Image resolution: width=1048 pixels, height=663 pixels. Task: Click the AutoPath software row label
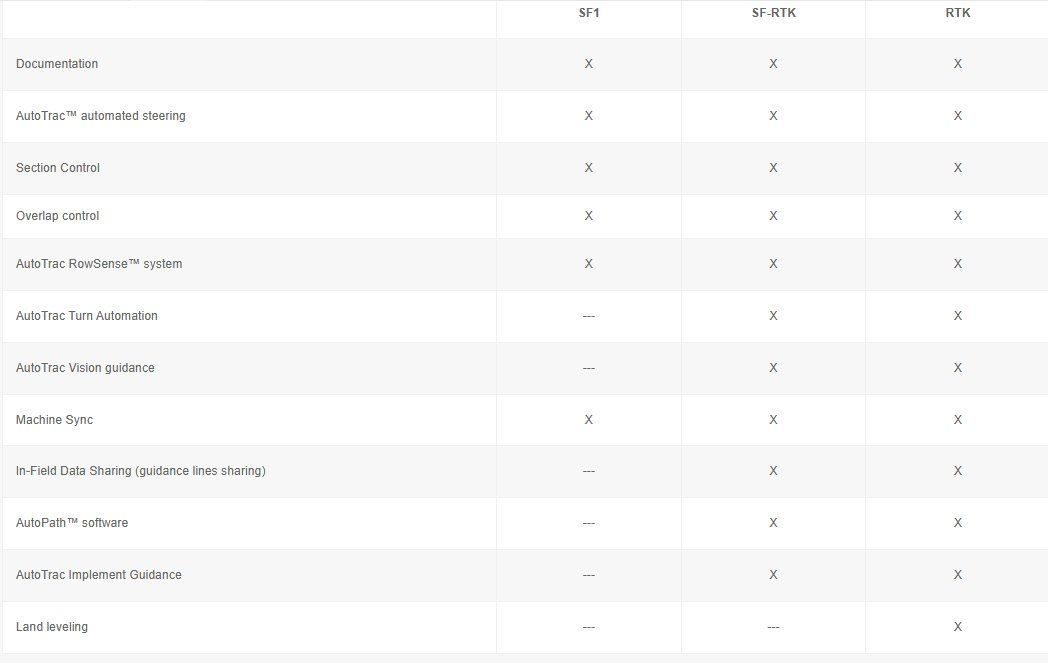(72, 523)
